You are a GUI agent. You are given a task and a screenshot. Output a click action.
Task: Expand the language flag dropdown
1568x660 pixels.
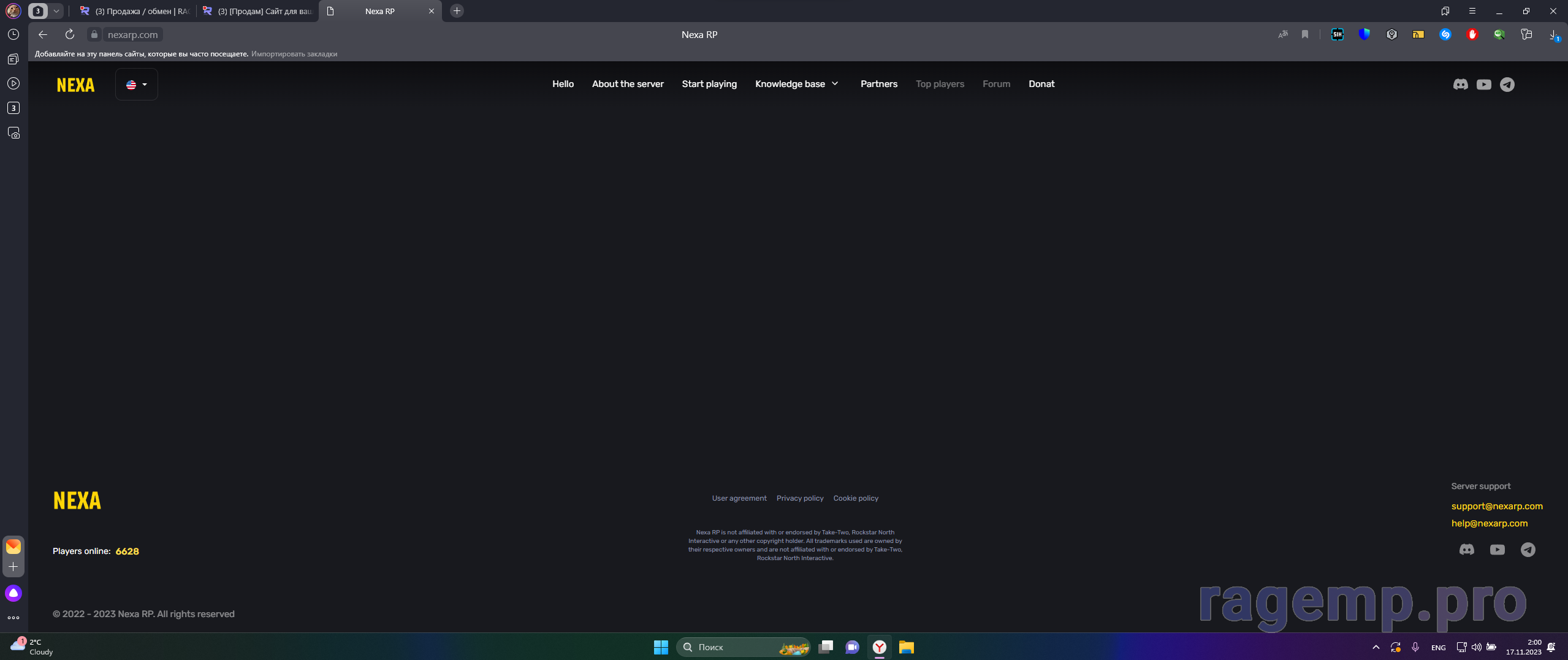coord(137,85)
